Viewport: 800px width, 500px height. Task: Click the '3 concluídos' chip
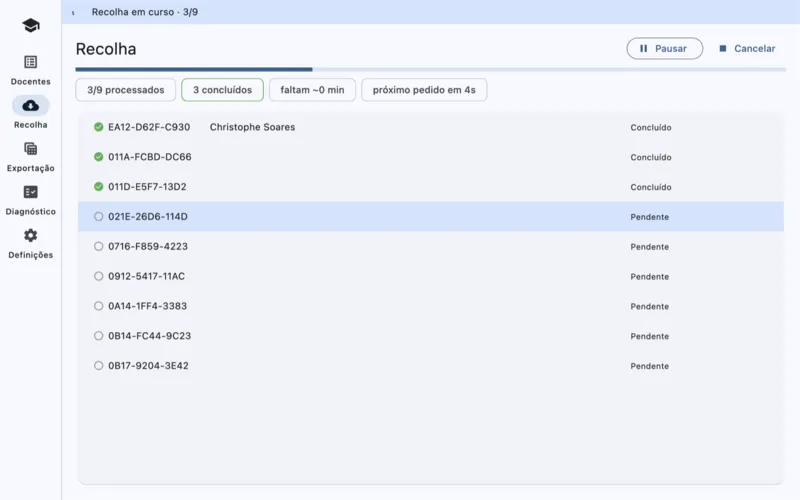[x=222, y=90]
